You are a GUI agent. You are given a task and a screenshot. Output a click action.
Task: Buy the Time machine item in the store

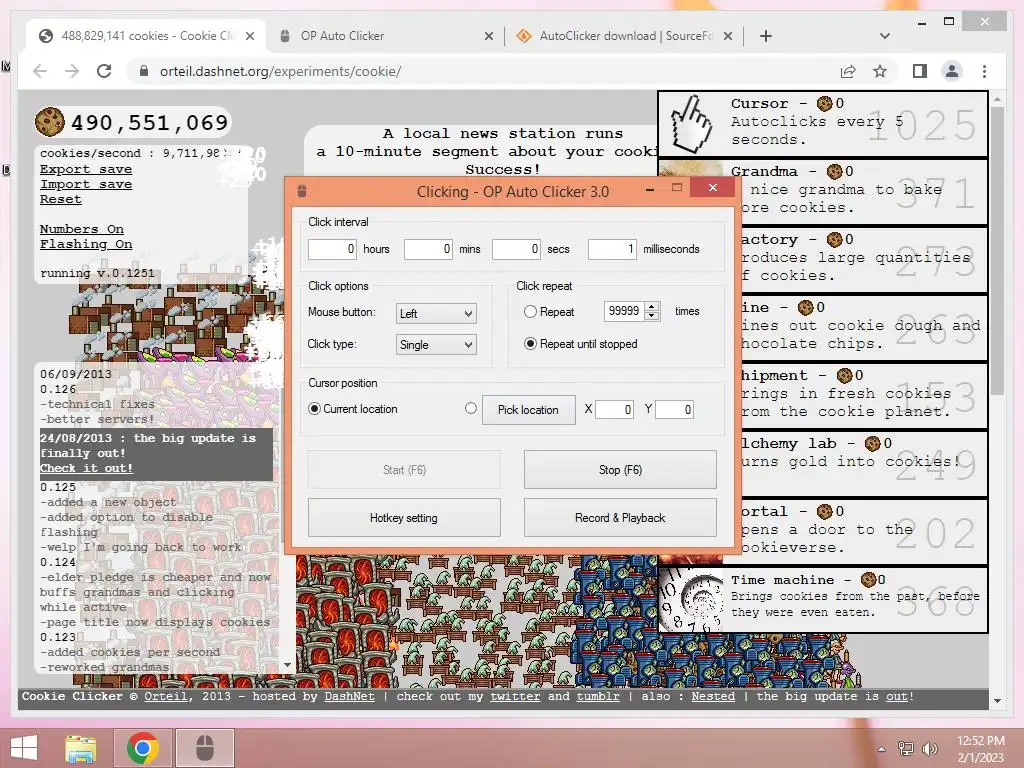point(823,600)
